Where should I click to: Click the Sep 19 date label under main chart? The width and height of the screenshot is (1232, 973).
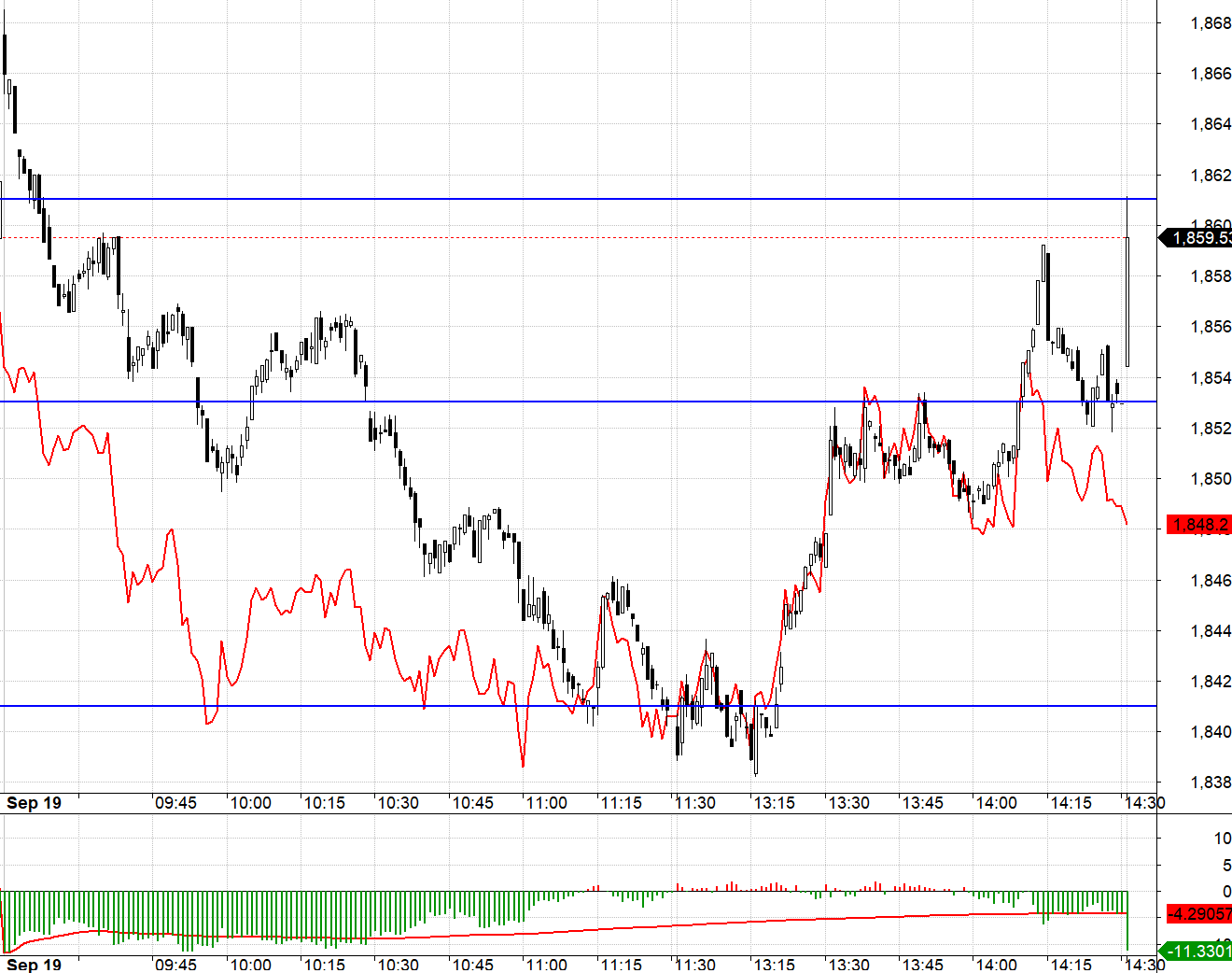pyautogui.click(x=35, y=803)
